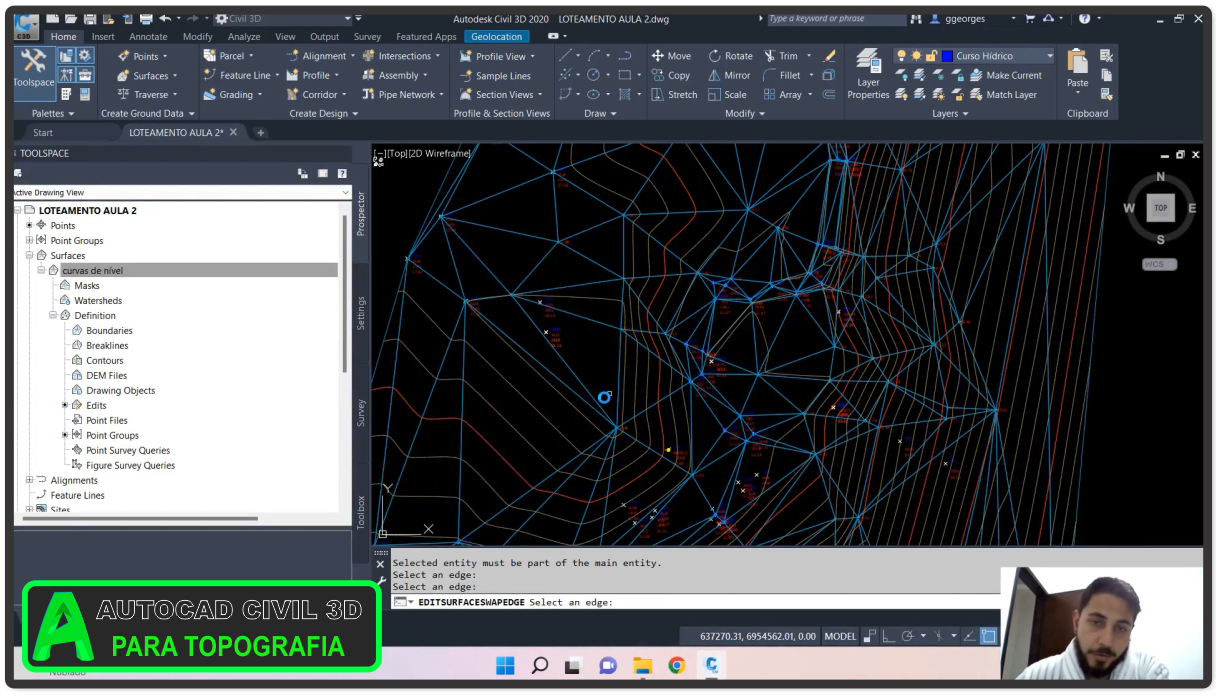Toggle MODEL space in status bar

[840, 636]
